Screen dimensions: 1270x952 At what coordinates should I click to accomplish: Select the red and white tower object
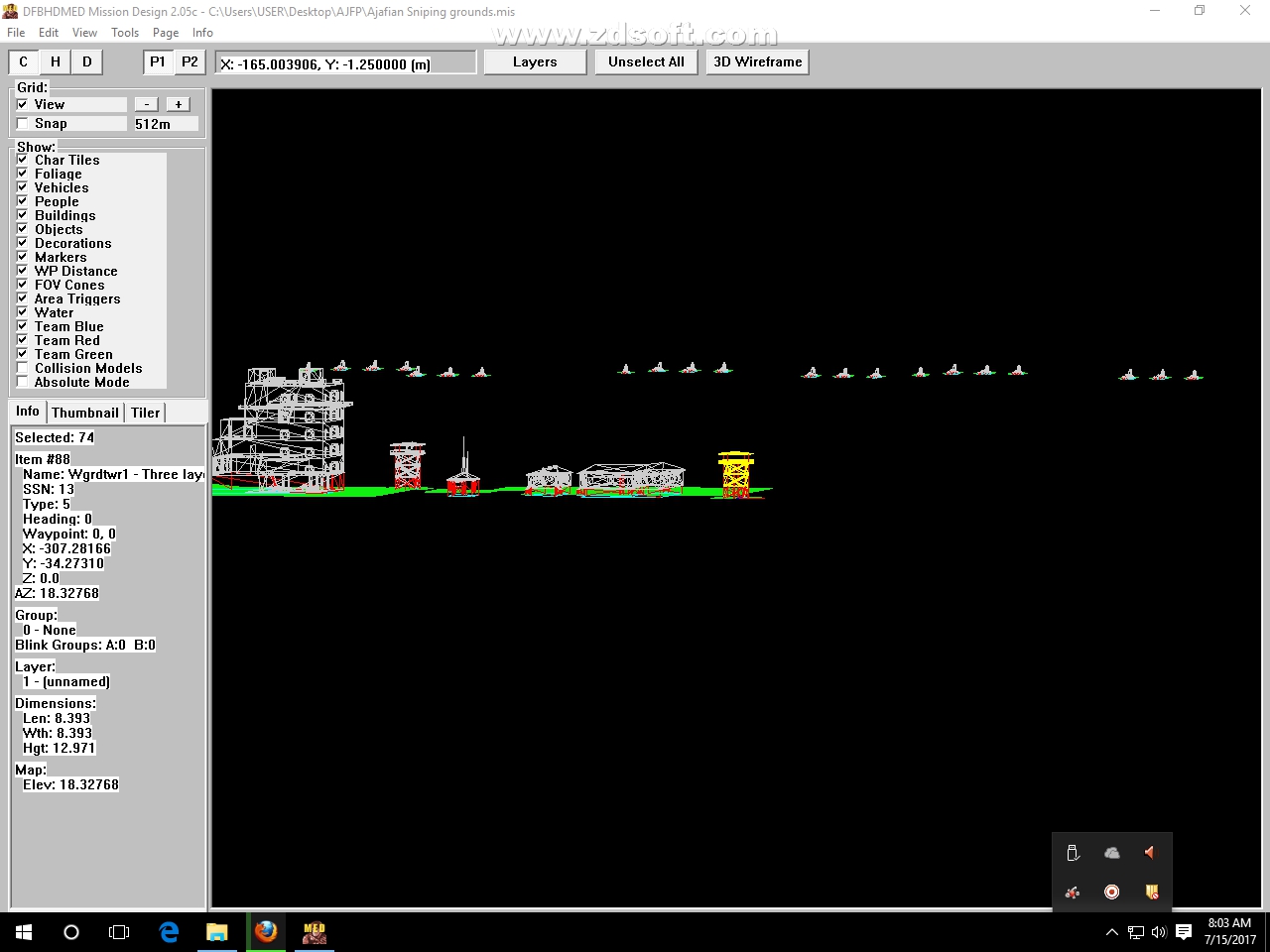coord(407,465)
